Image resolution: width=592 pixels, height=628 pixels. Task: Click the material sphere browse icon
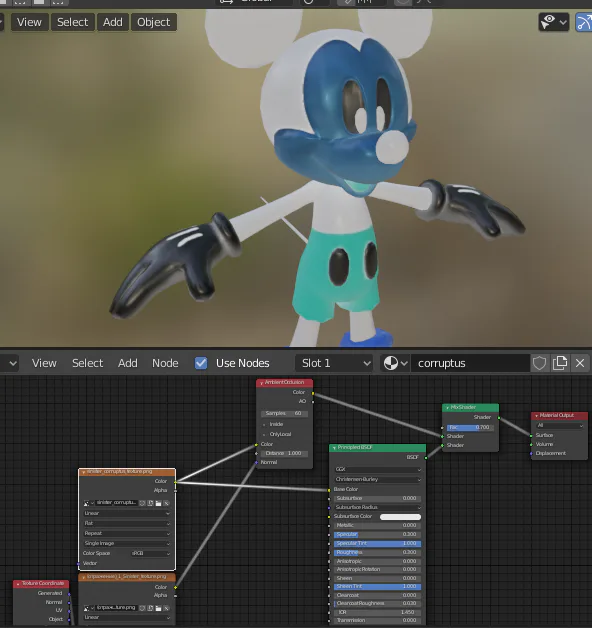(x=395, y=363)
